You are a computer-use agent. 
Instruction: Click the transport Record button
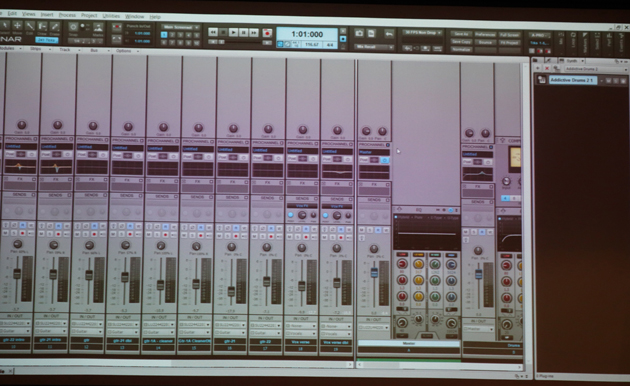(267, 33)
